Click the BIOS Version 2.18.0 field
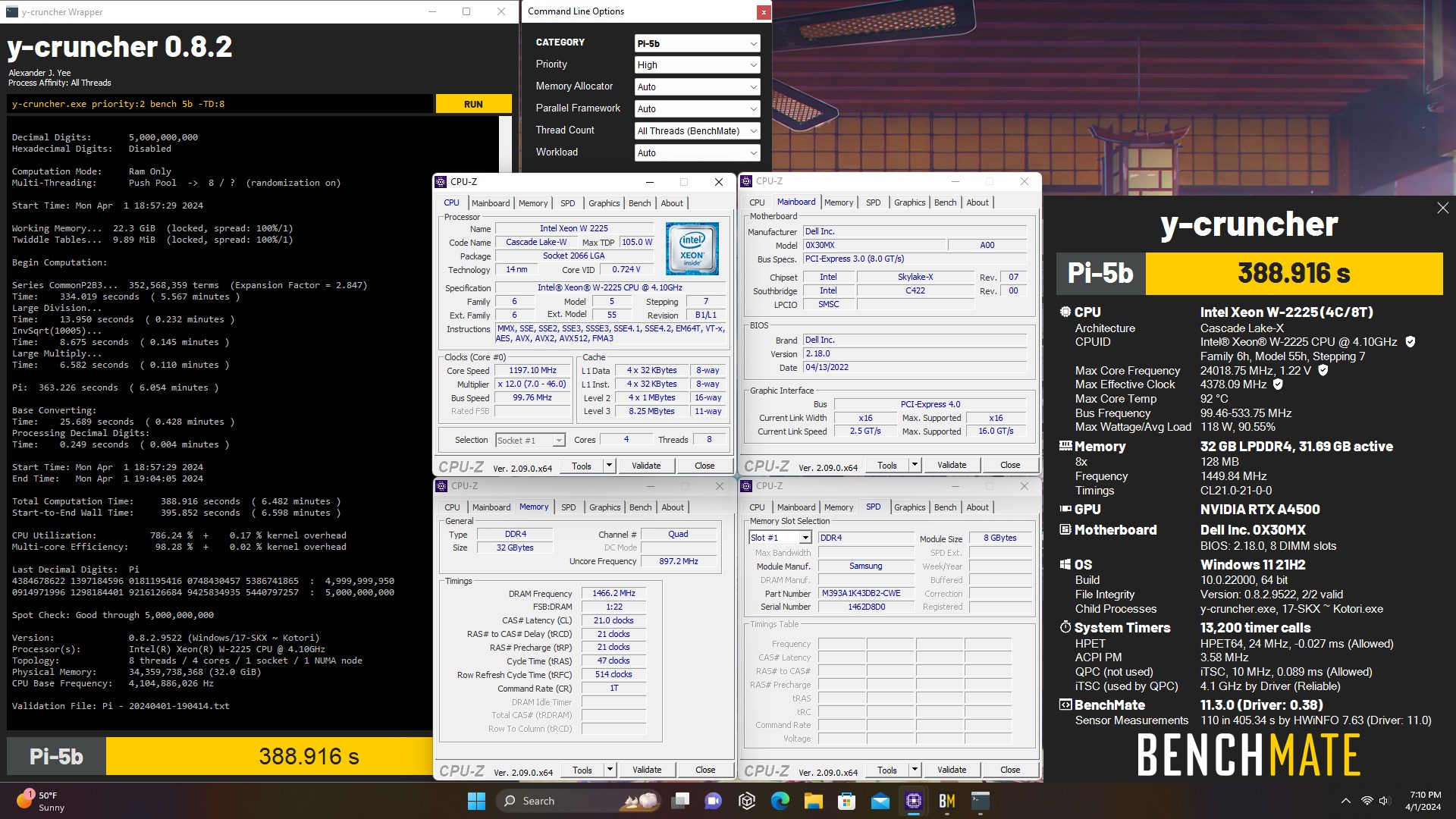The width and height of the screenshot is (1456, 819). pyautogui.click(x=915, y=354)
